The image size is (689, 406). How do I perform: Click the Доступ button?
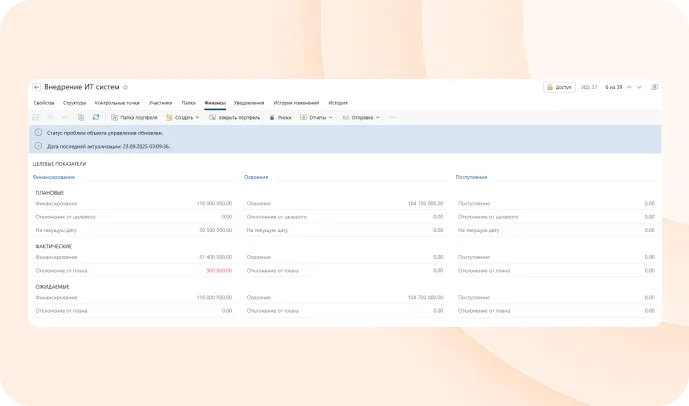coord(560,88)
